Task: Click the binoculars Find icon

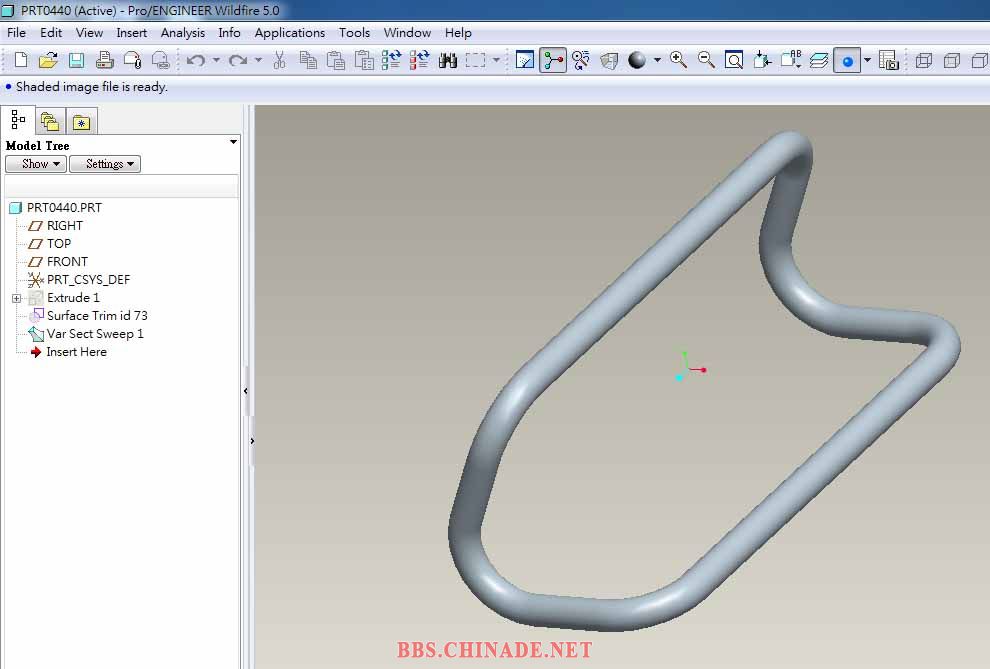Action: [x=448, y=61]
